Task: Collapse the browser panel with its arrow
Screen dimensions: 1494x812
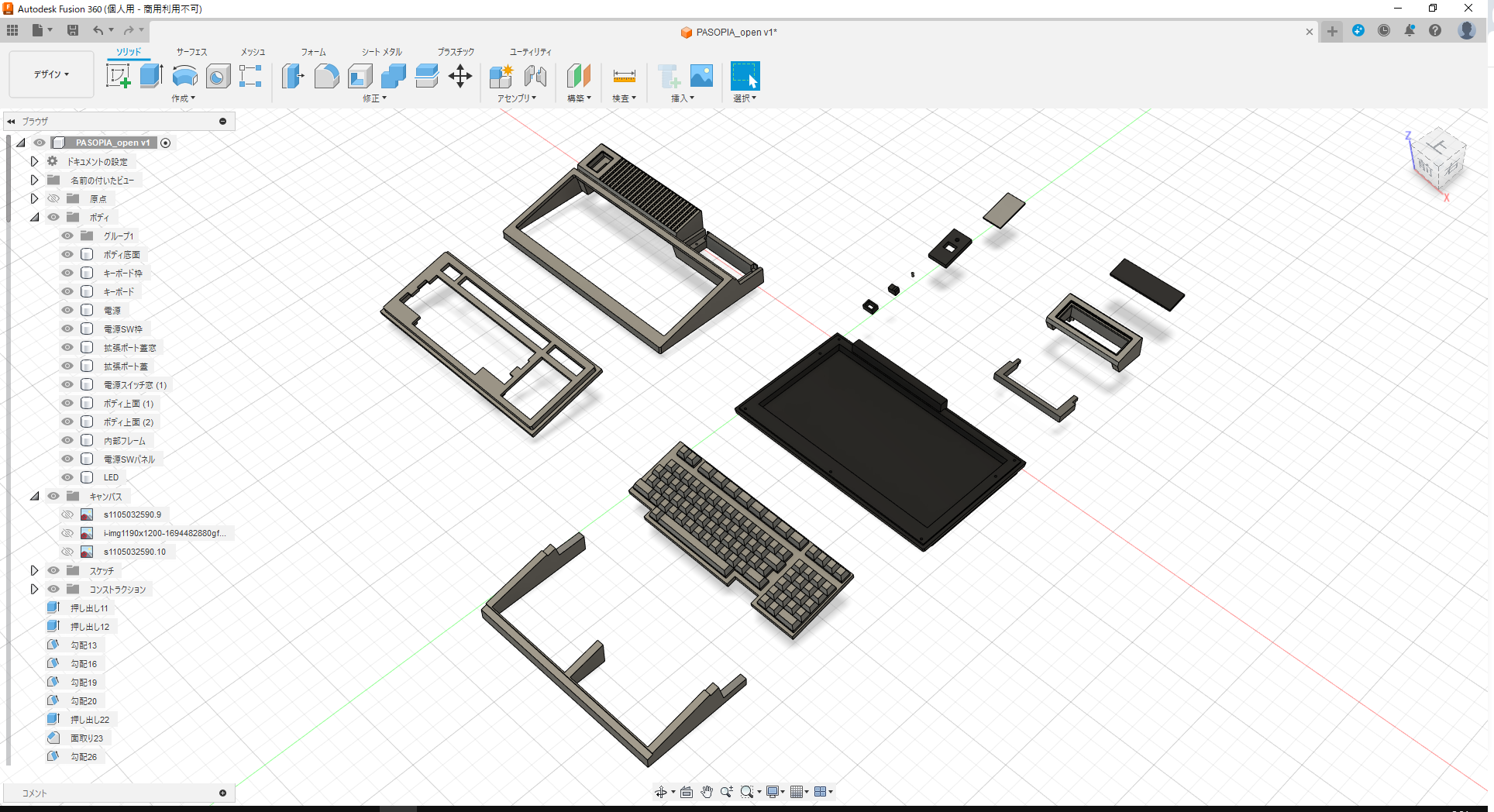Action: click(x=11, y=121)
